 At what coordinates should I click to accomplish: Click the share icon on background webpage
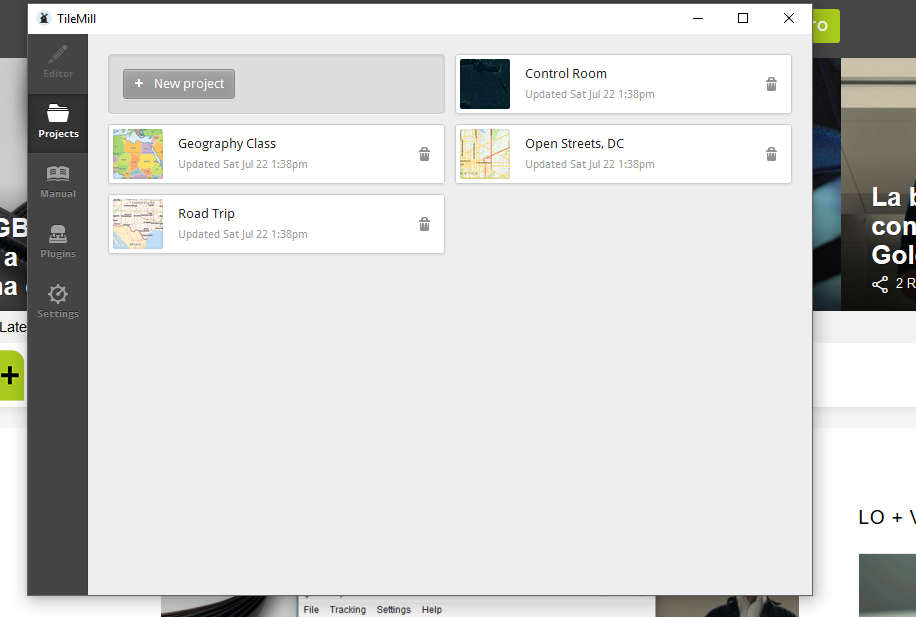click(x=880, y=284)
